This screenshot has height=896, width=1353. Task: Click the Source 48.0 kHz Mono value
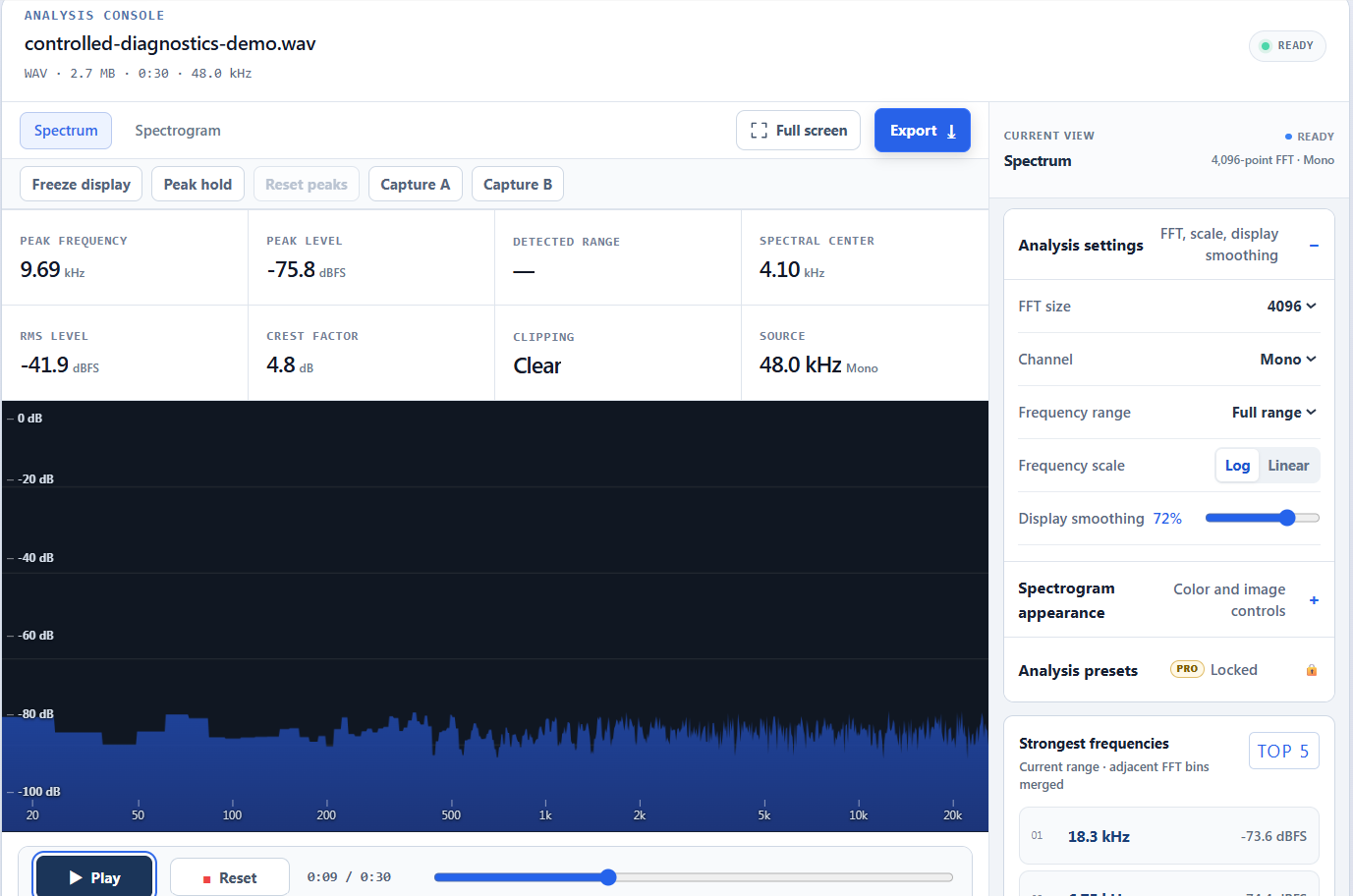(x=818, y=365)
